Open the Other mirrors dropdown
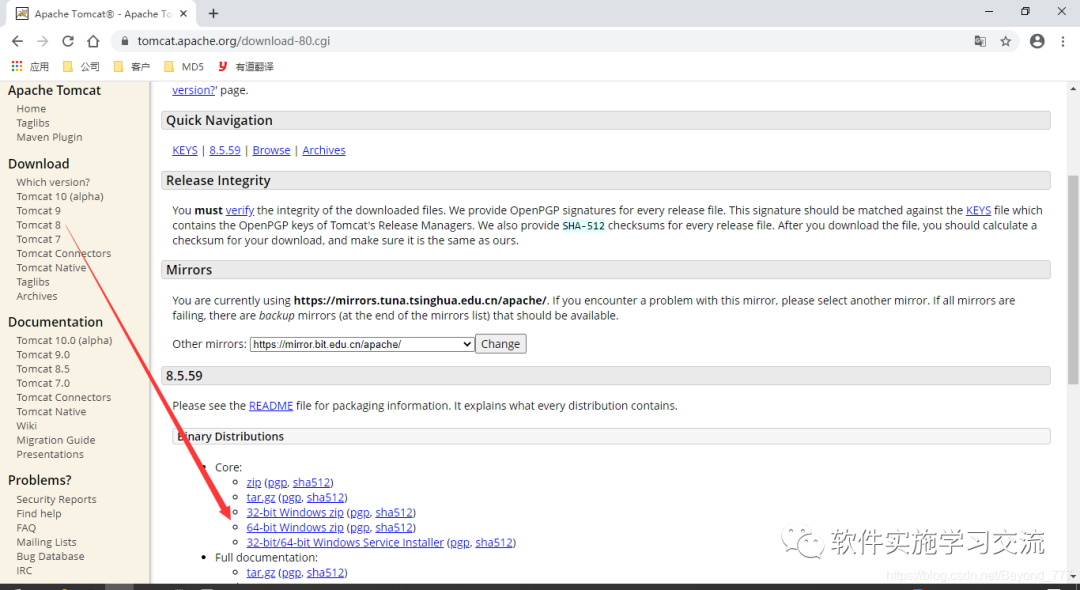 click(362, 344)
